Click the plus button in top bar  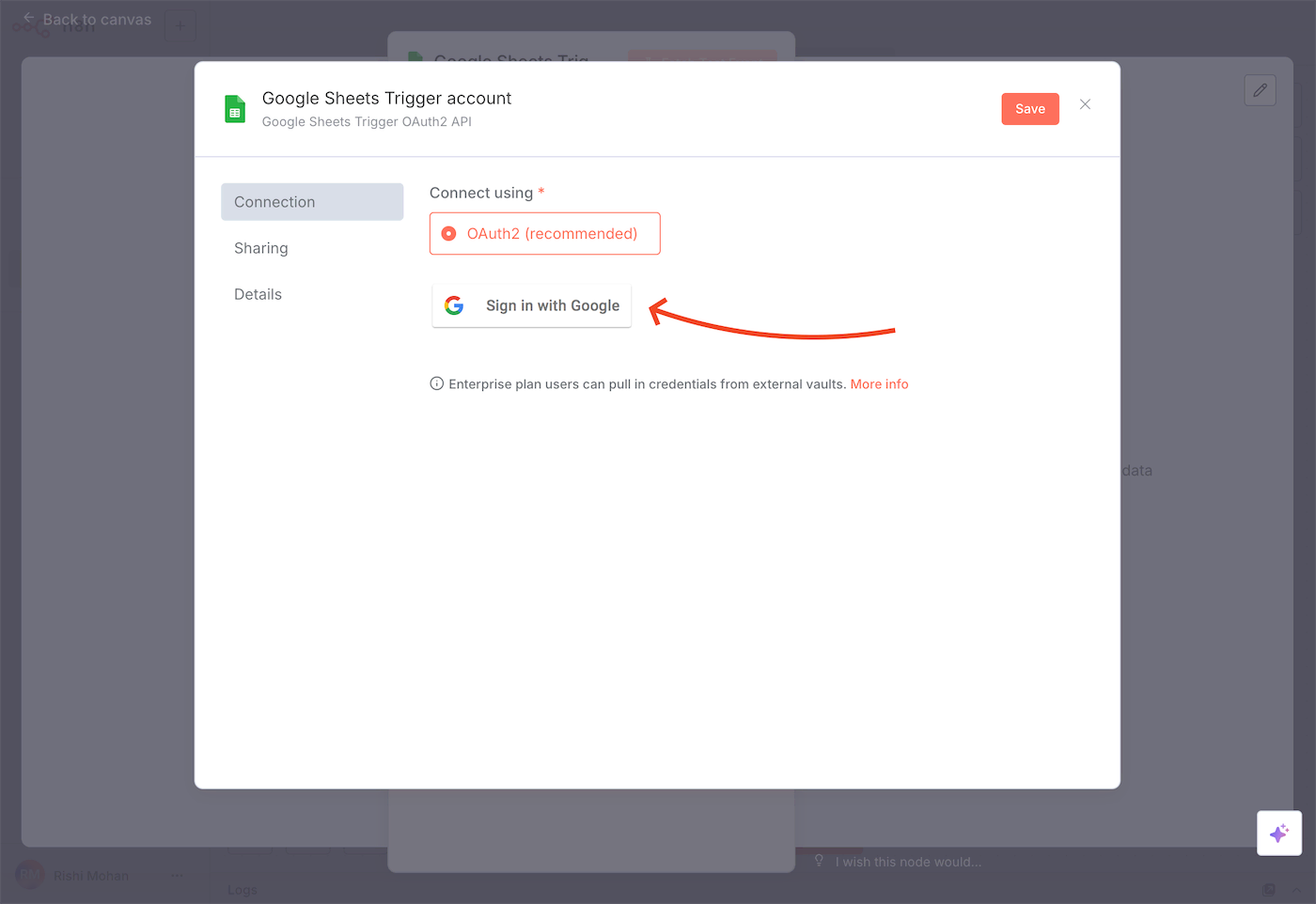(180, 25)
